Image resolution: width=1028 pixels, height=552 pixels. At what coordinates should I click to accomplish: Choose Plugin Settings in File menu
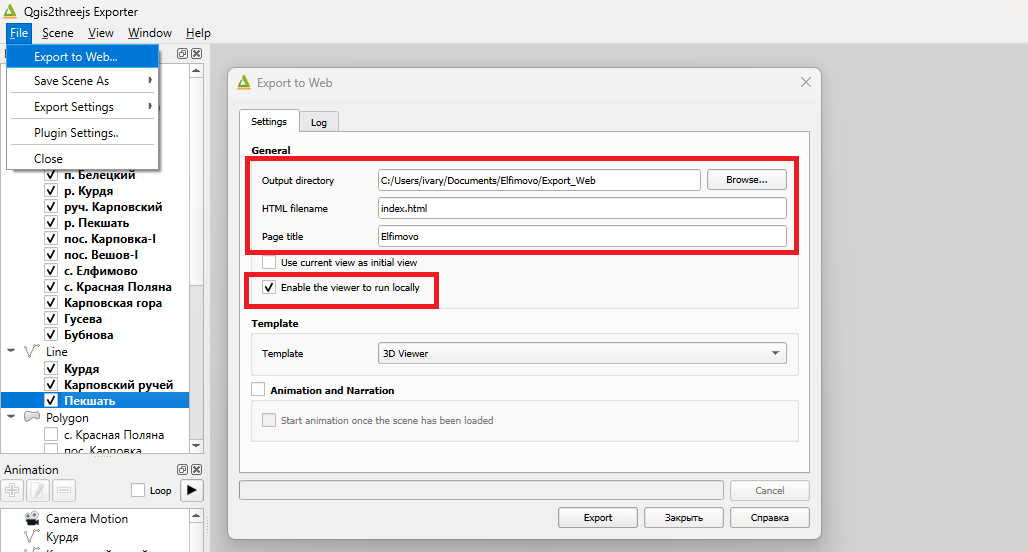tap(83, 132)
